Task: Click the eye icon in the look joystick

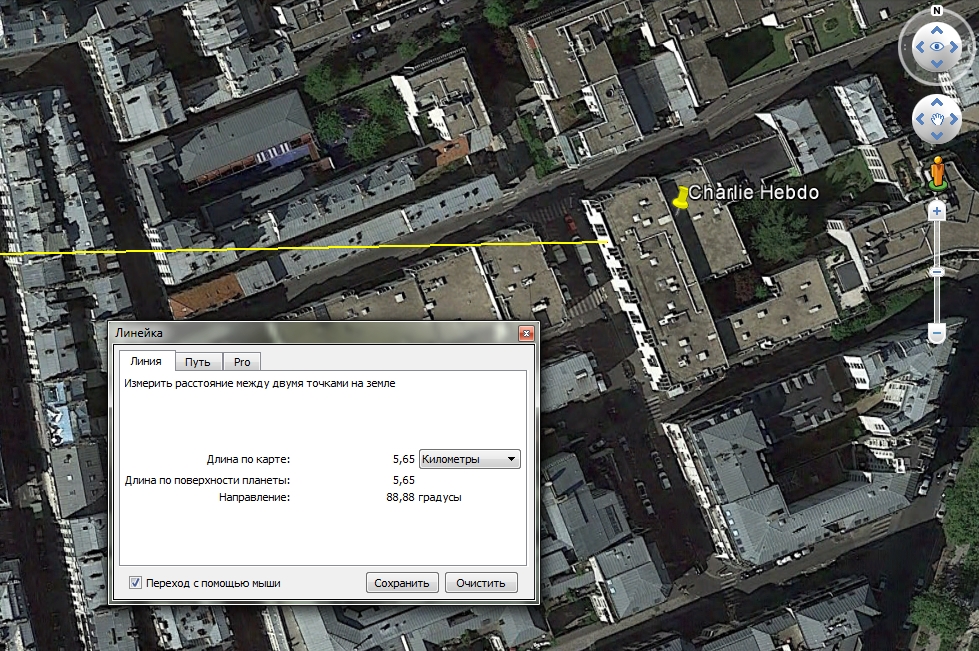Action: pyautogui.click(x=937, y=47)
